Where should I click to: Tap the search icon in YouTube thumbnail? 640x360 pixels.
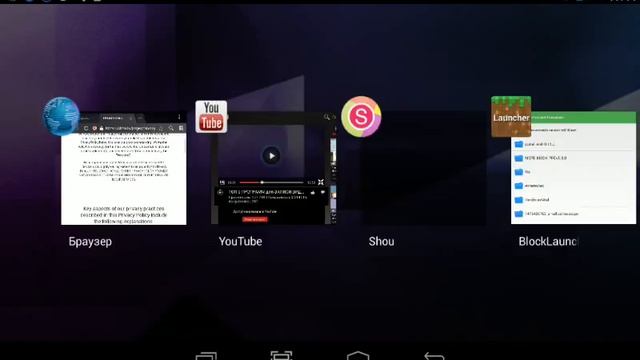tap(327, 117)
